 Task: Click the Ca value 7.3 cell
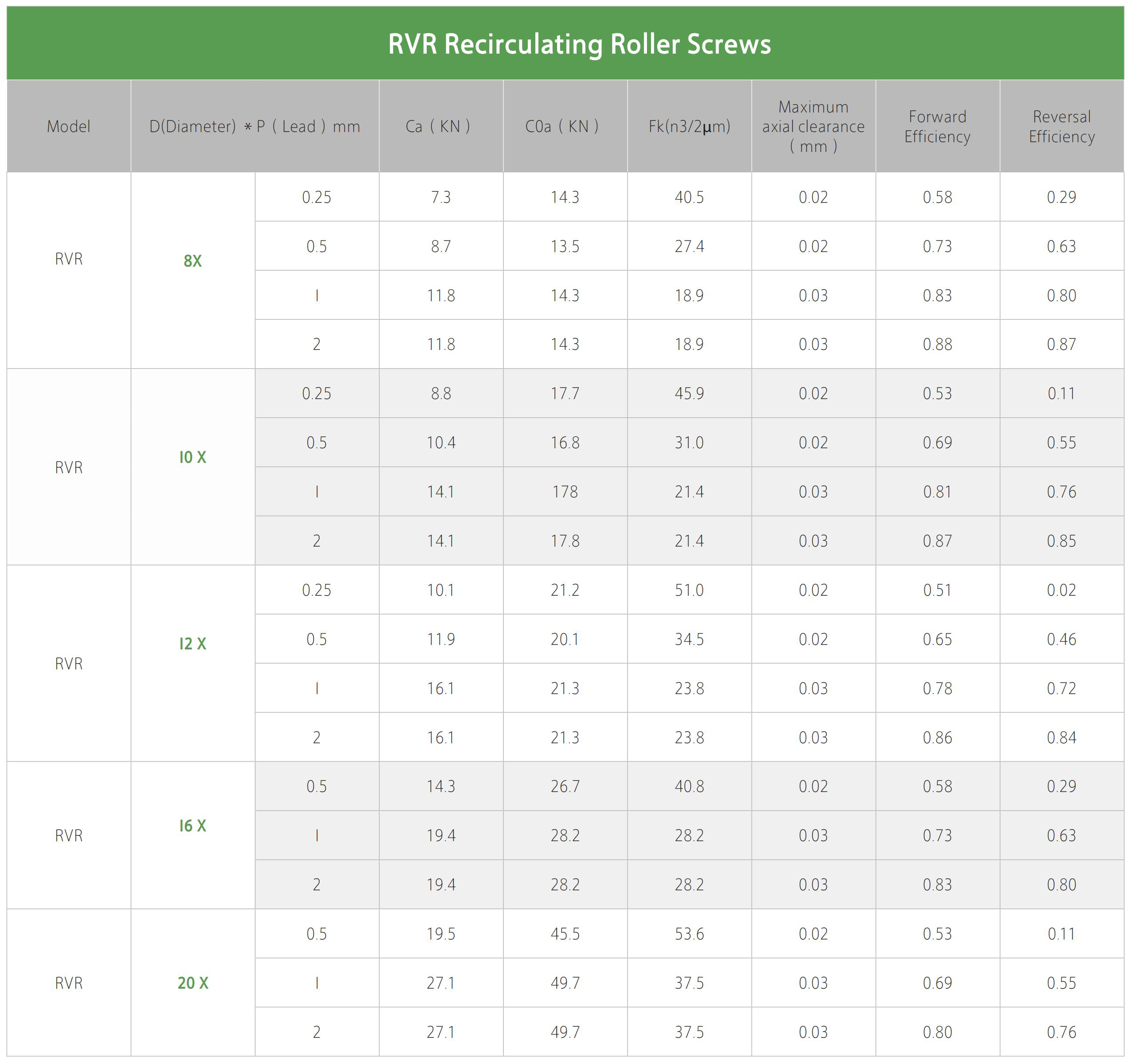(441, 197)
